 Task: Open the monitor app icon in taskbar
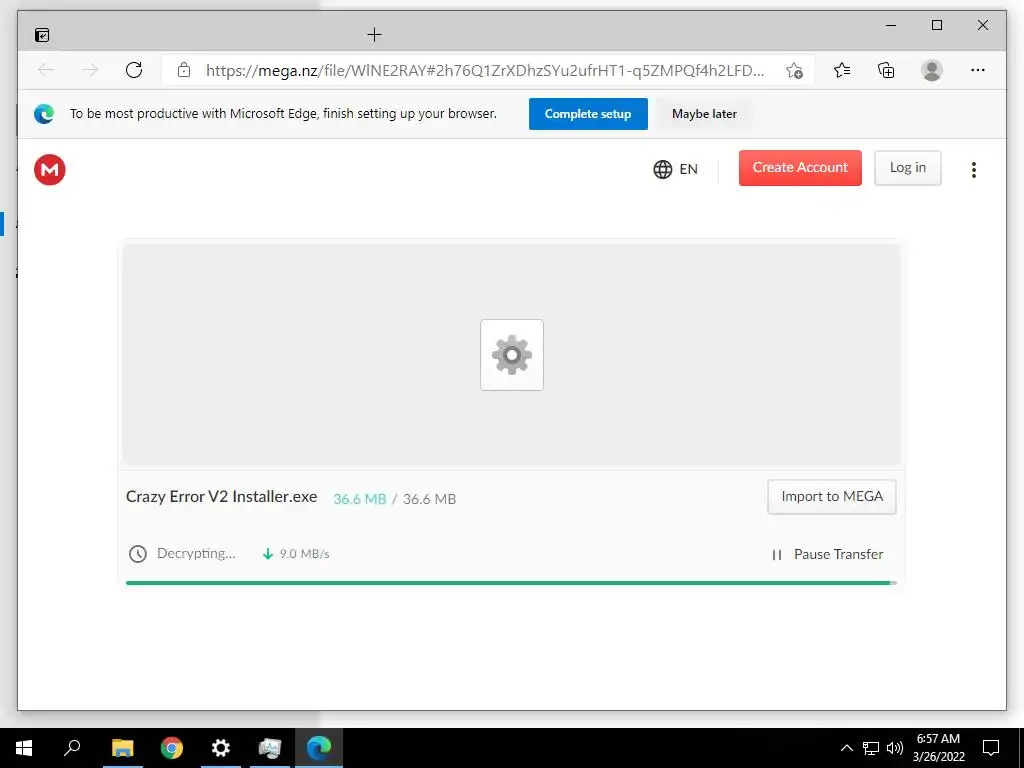tap(270, 748)
